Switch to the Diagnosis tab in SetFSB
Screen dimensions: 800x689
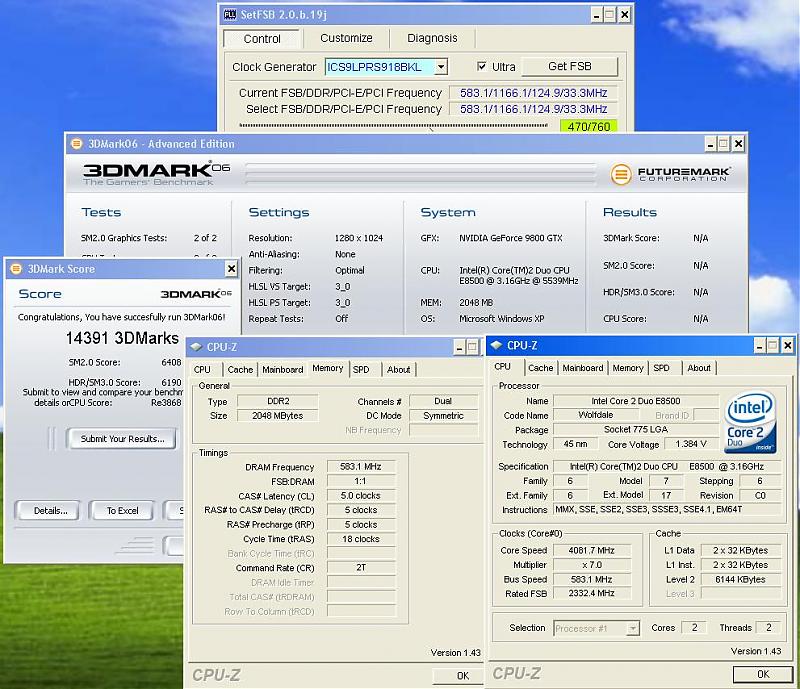point(432,38)
